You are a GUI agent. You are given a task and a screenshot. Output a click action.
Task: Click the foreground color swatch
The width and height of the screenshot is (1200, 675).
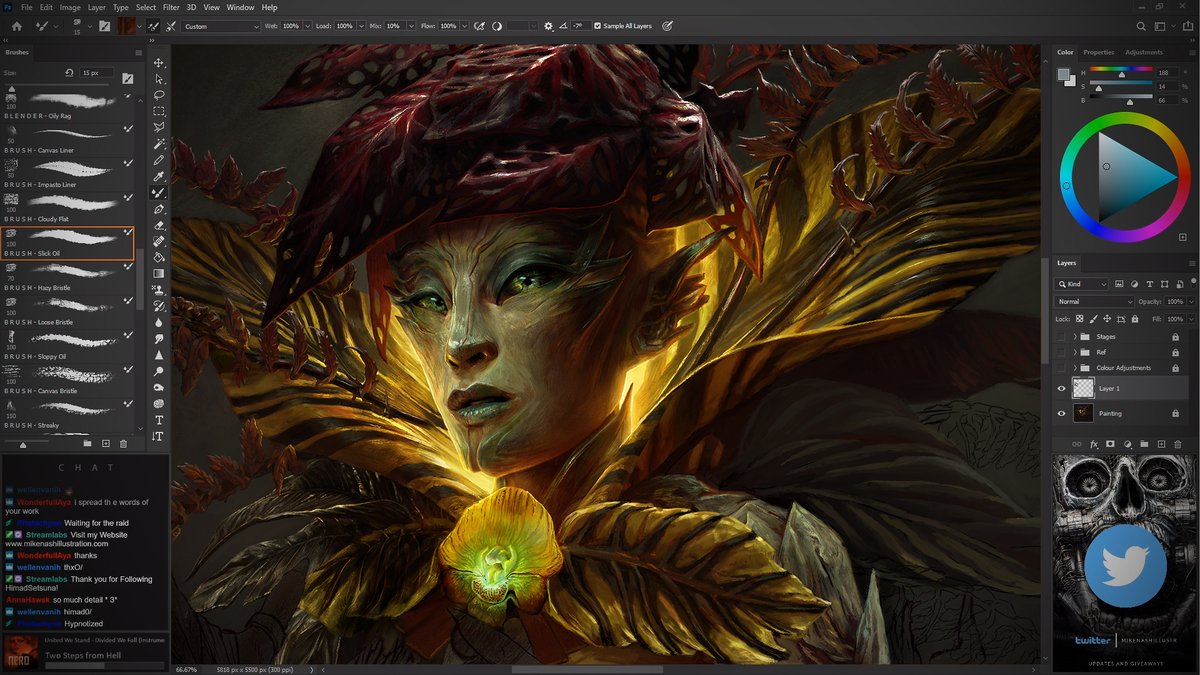click(x=1064, y=74)
